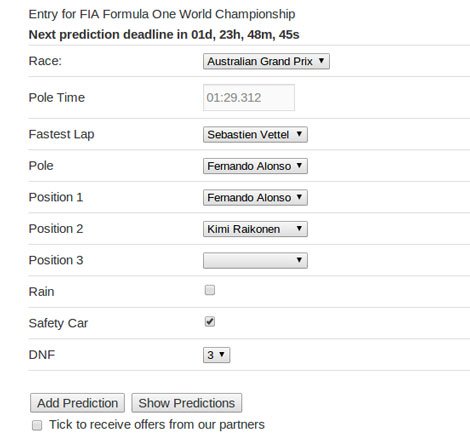Uncheck the Safety Car checkbox
Screen dimensions: 470x447
coord(210,322)
